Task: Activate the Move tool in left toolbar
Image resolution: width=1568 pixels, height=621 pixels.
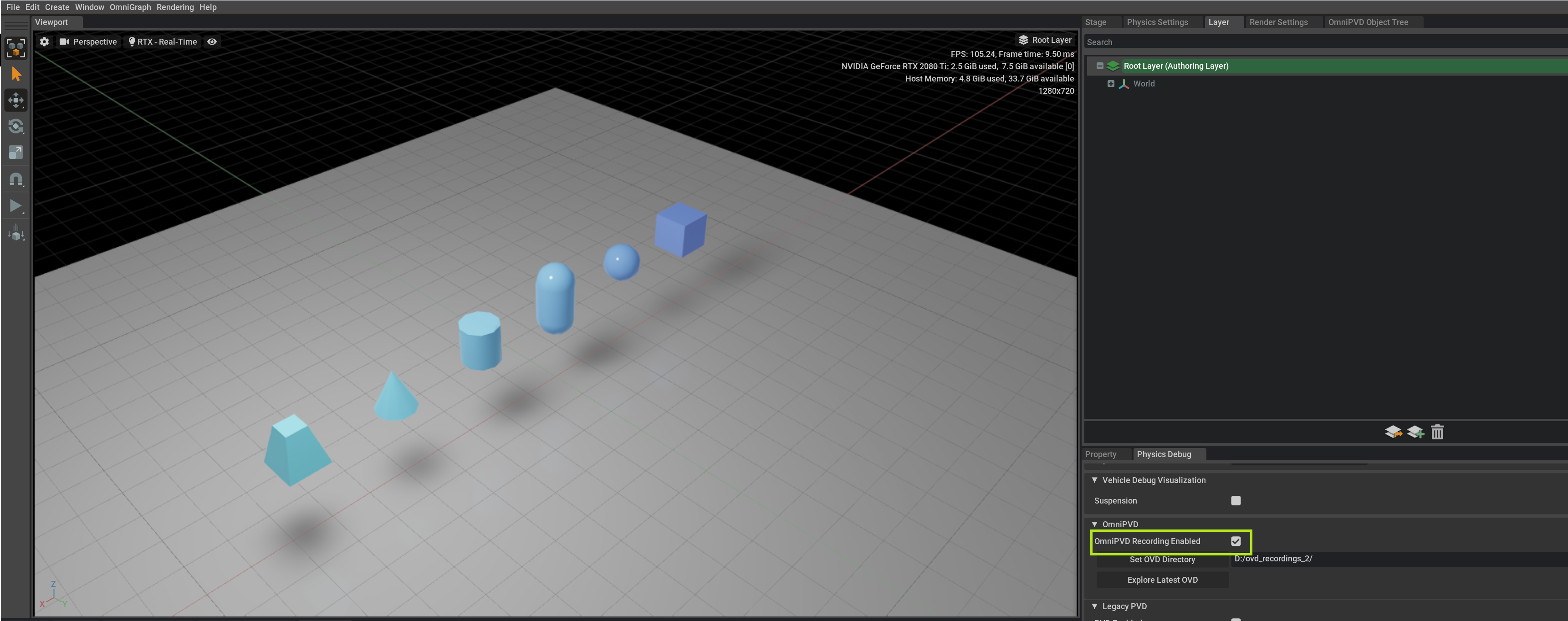Action: tap(16, 100)
